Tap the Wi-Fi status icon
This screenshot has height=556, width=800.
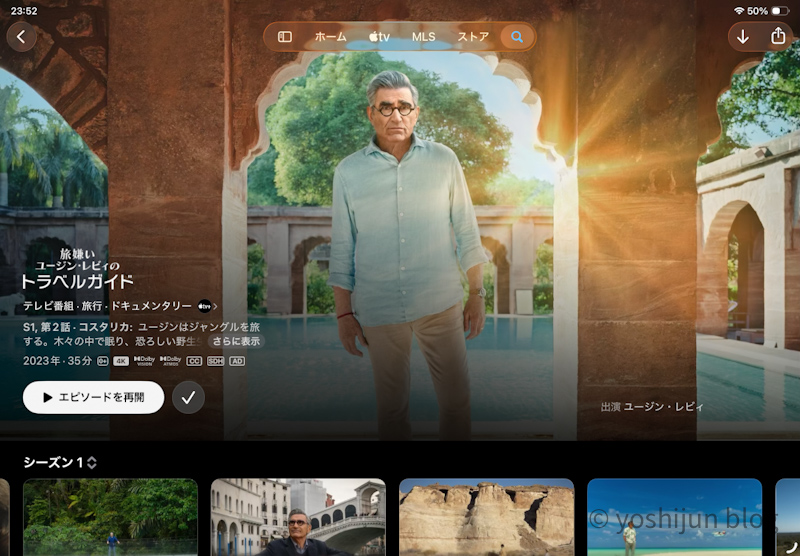(x=739, y=11)
